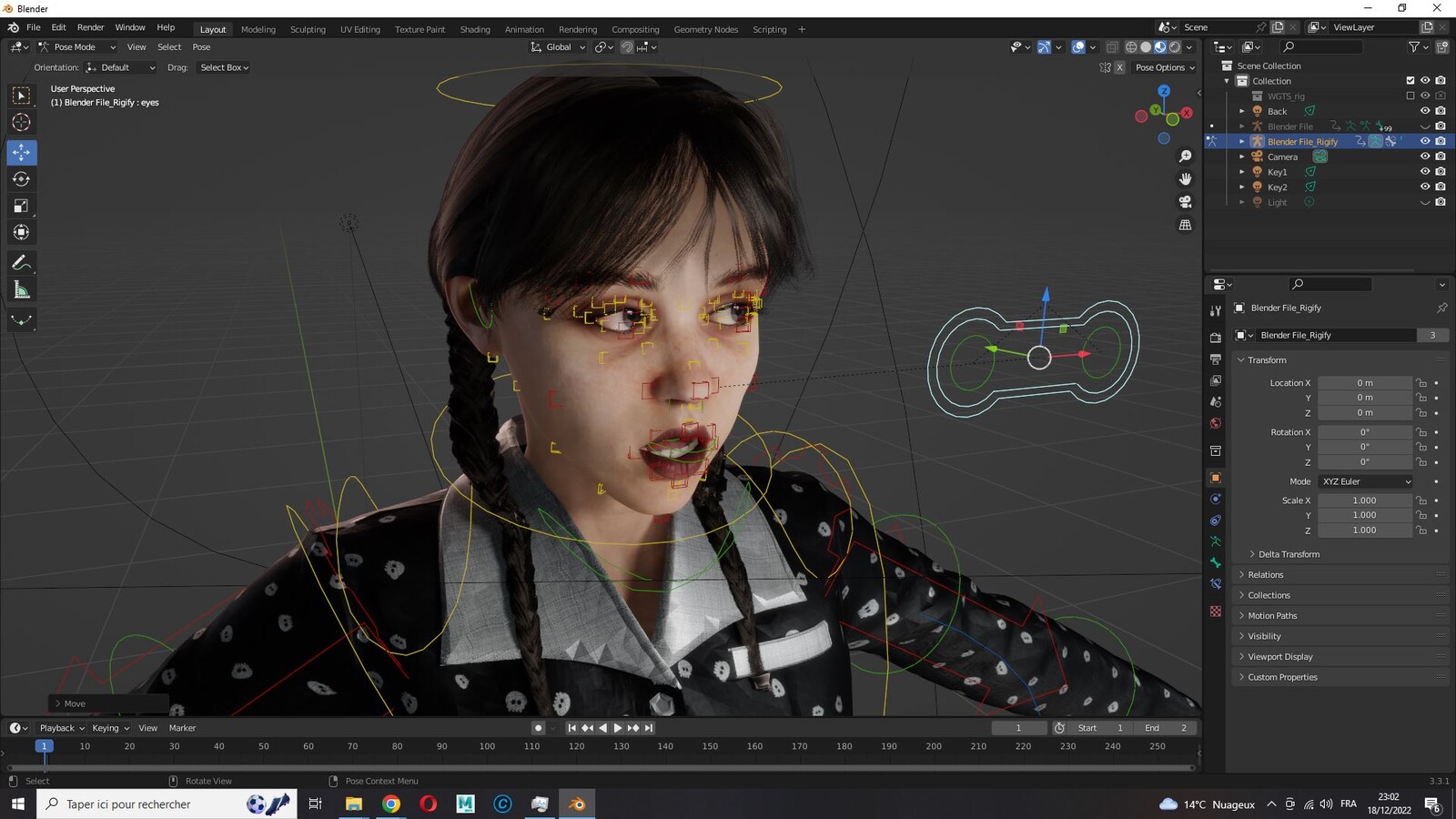
Task: Click the viewport zoom magnifier icon
Action: click(1185, 157)
